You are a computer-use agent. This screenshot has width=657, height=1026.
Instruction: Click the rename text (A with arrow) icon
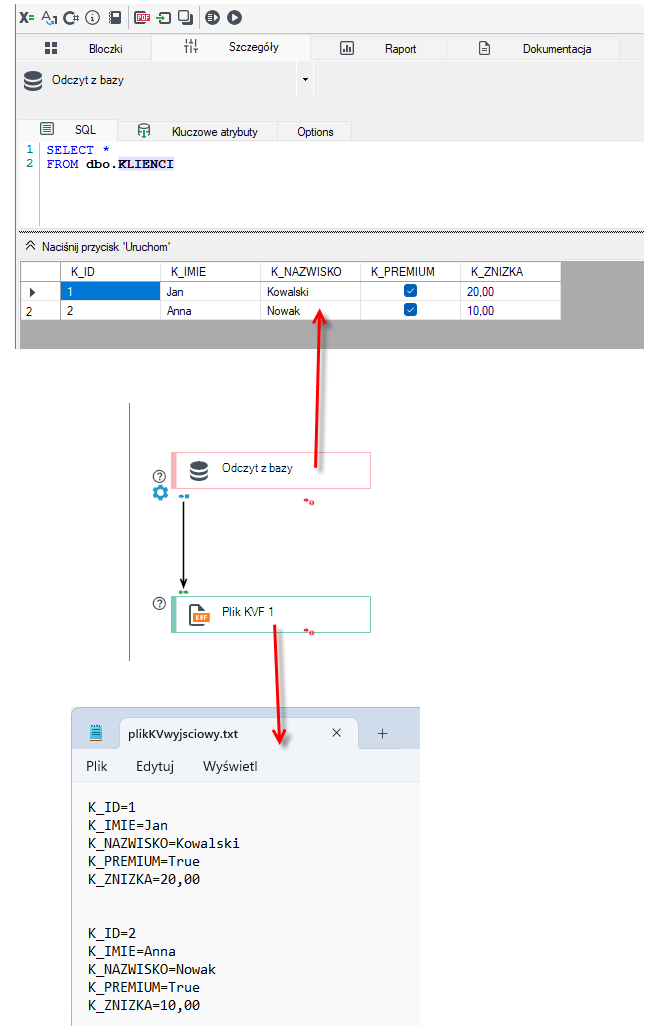[x=49, y=18]
